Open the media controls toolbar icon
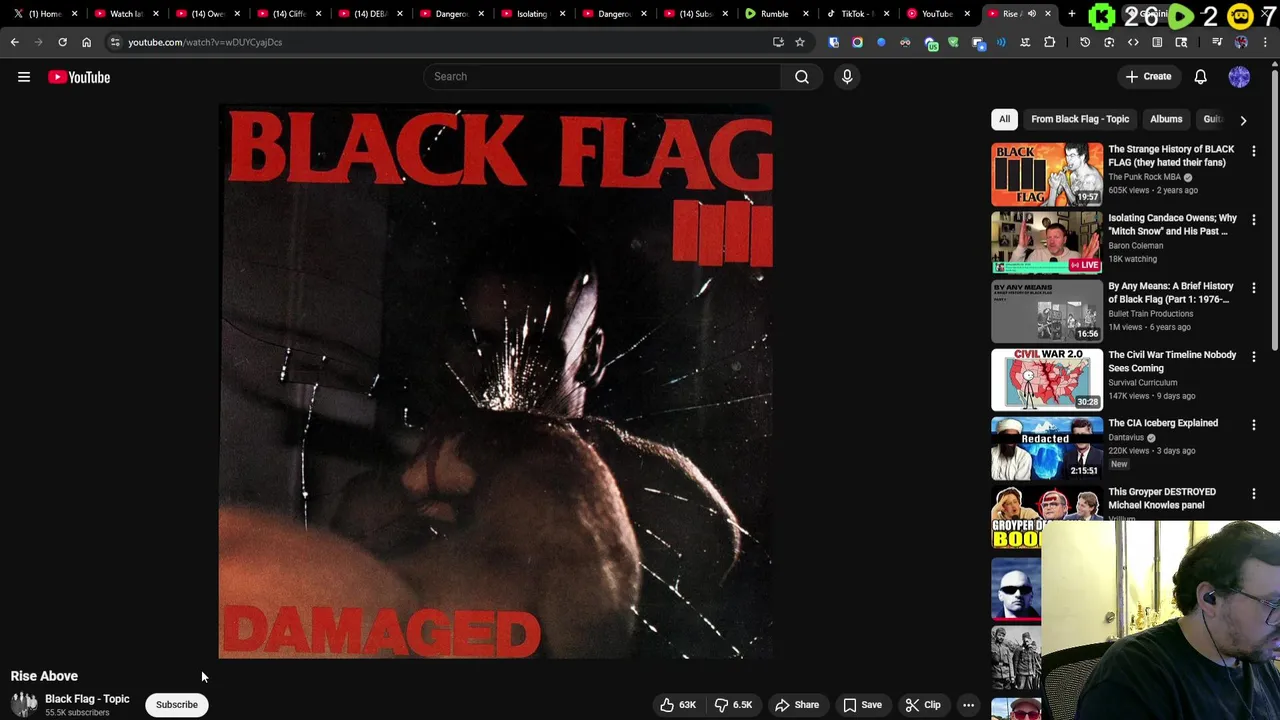 pos(1217,42)
